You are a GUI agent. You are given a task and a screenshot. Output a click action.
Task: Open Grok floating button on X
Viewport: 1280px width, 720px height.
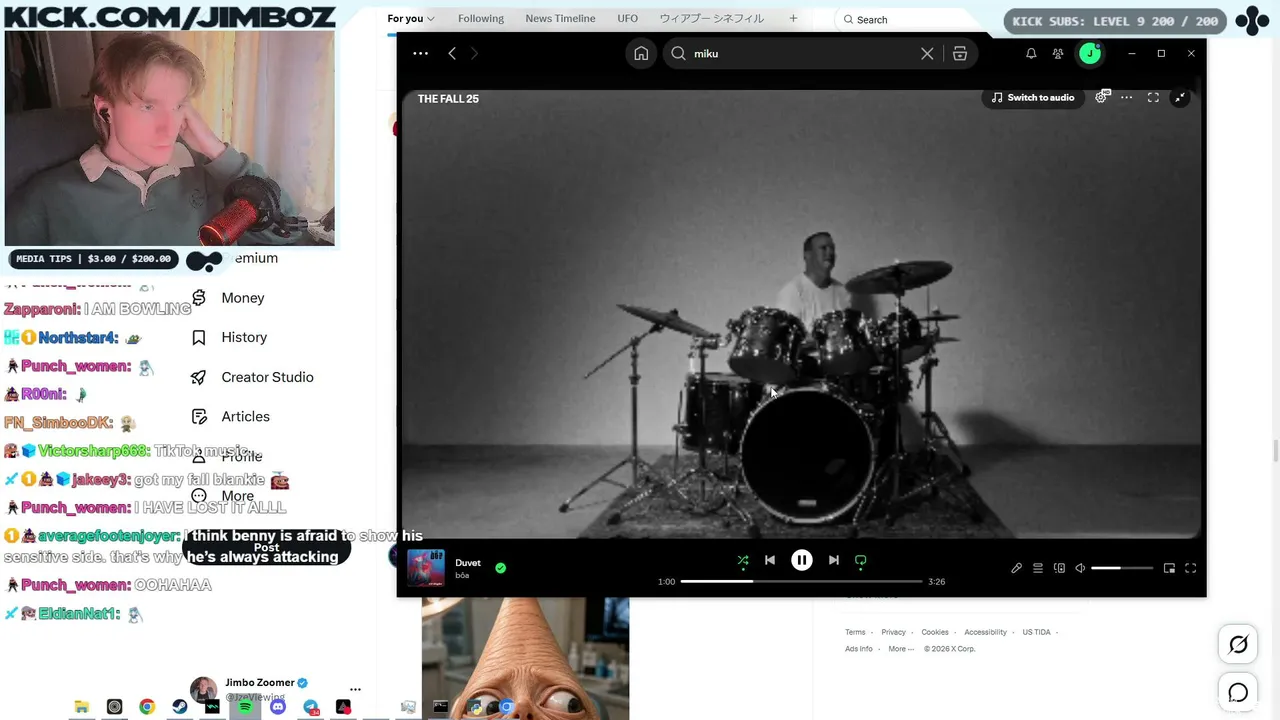pyautogui.click(x=1238, y=645)
